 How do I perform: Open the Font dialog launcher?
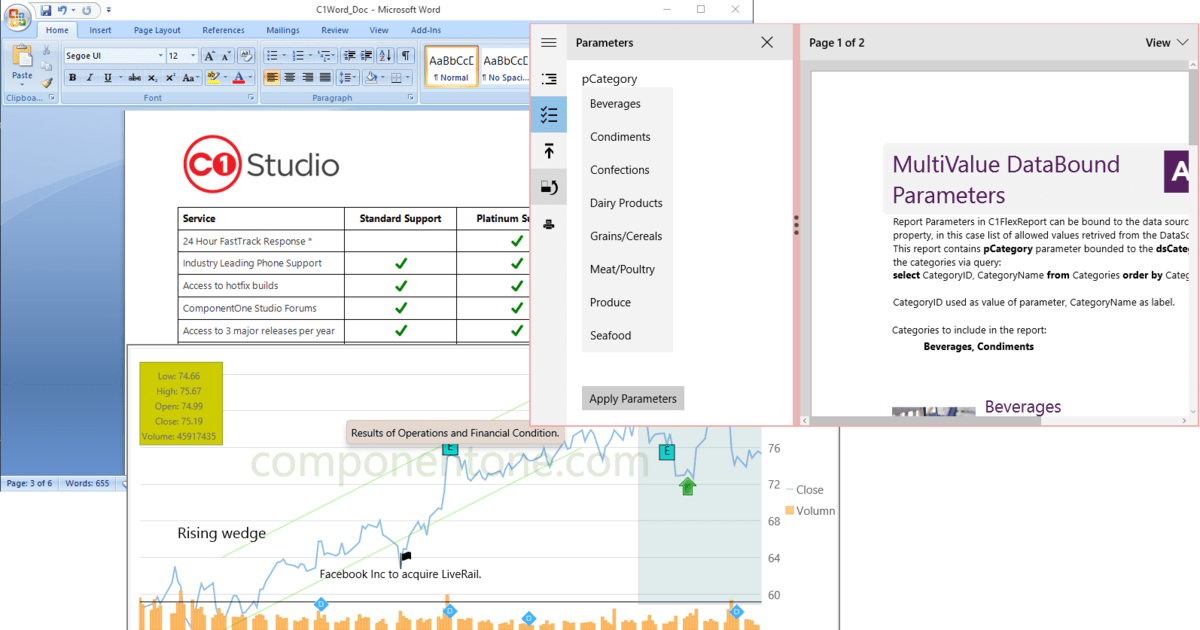(x=250, y=98)
